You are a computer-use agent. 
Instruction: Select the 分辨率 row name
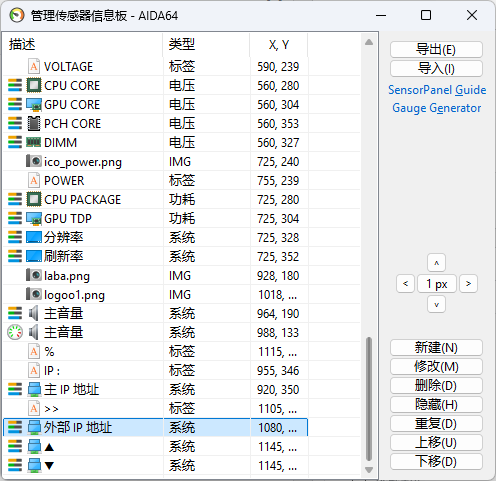pos(63,237)
